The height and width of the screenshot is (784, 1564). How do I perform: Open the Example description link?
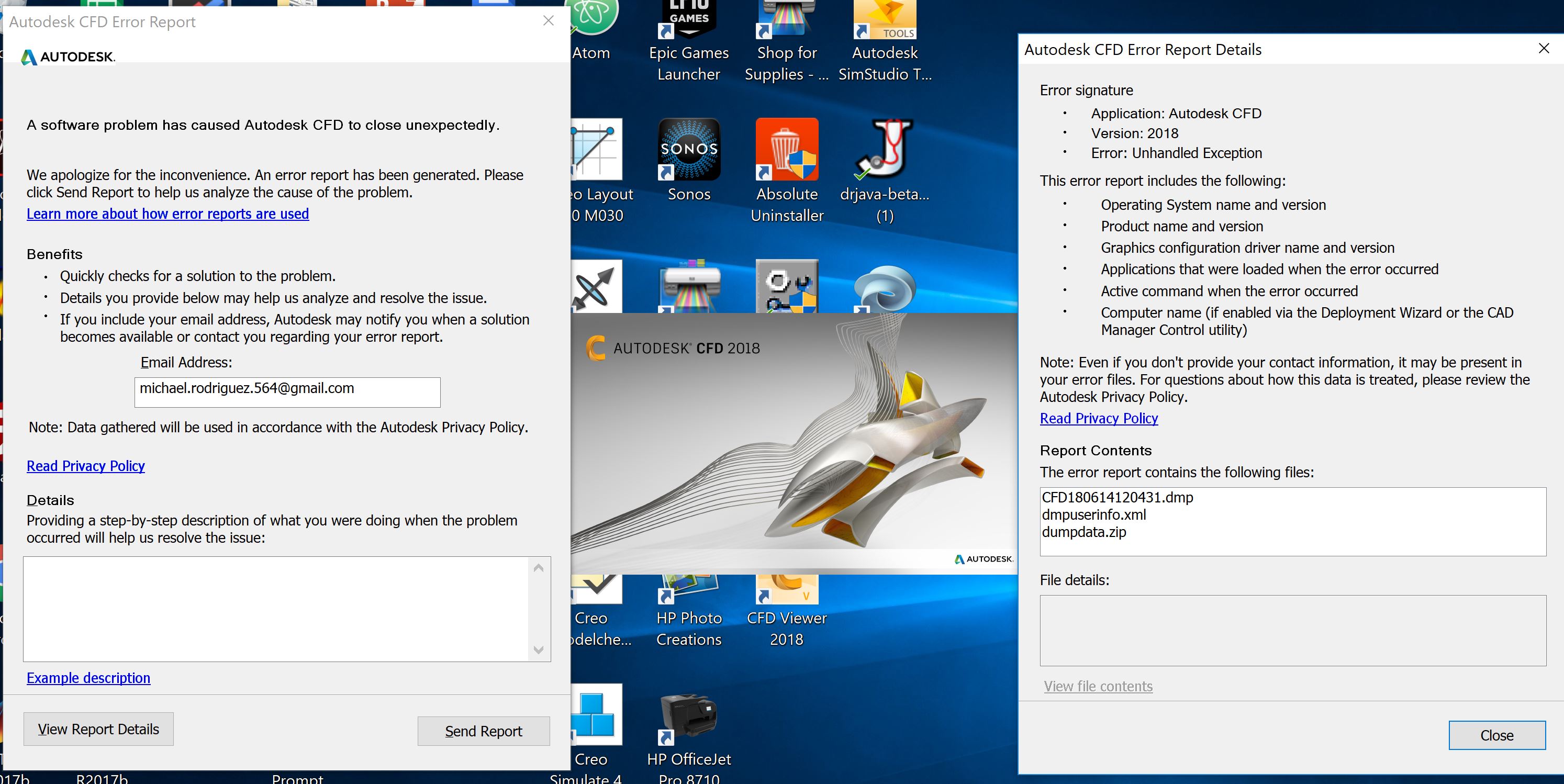88,678
